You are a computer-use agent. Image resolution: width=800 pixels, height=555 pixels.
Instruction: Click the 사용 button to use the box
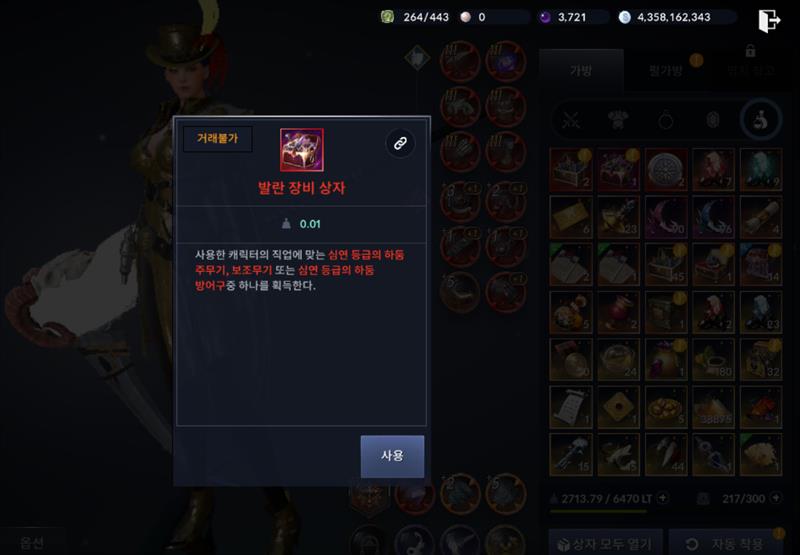[x=392, y=456]
